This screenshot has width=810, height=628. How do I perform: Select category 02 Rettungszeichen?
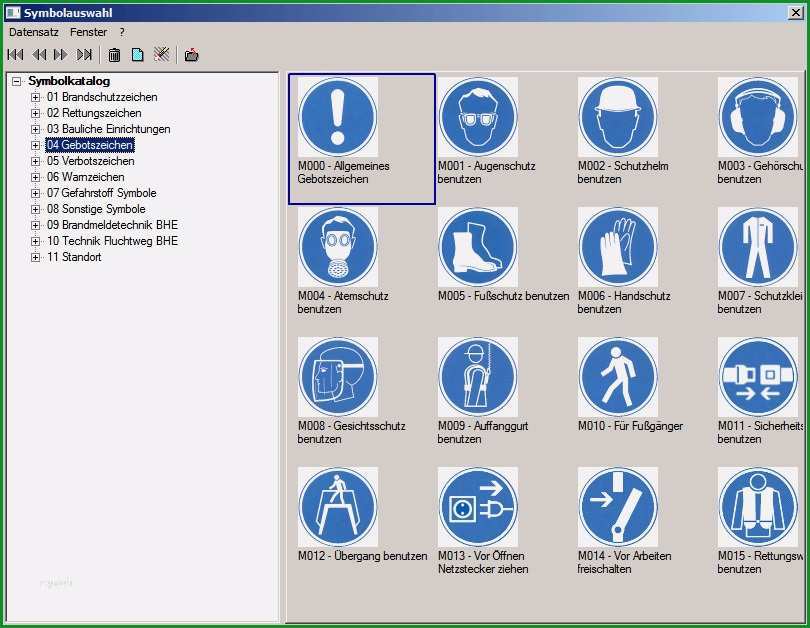point(94,113)
